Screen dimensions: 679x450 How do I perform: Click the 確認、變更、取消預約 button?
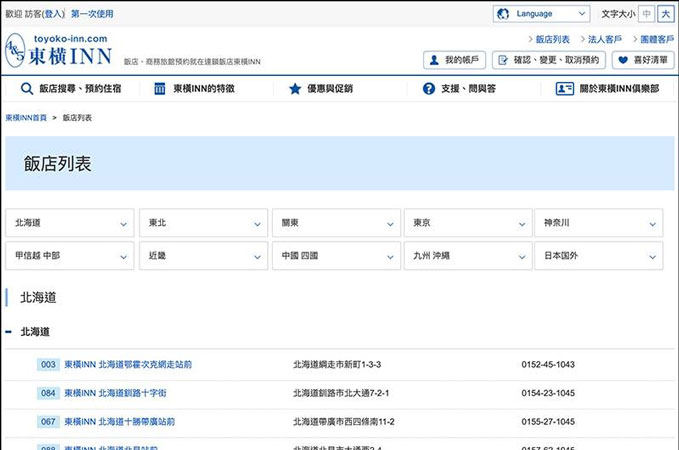549,60
